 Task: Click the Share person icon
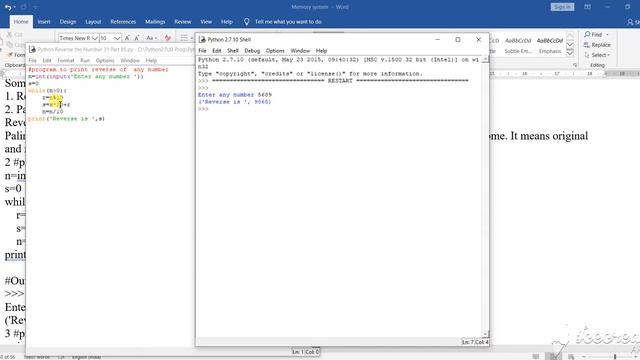630,22
